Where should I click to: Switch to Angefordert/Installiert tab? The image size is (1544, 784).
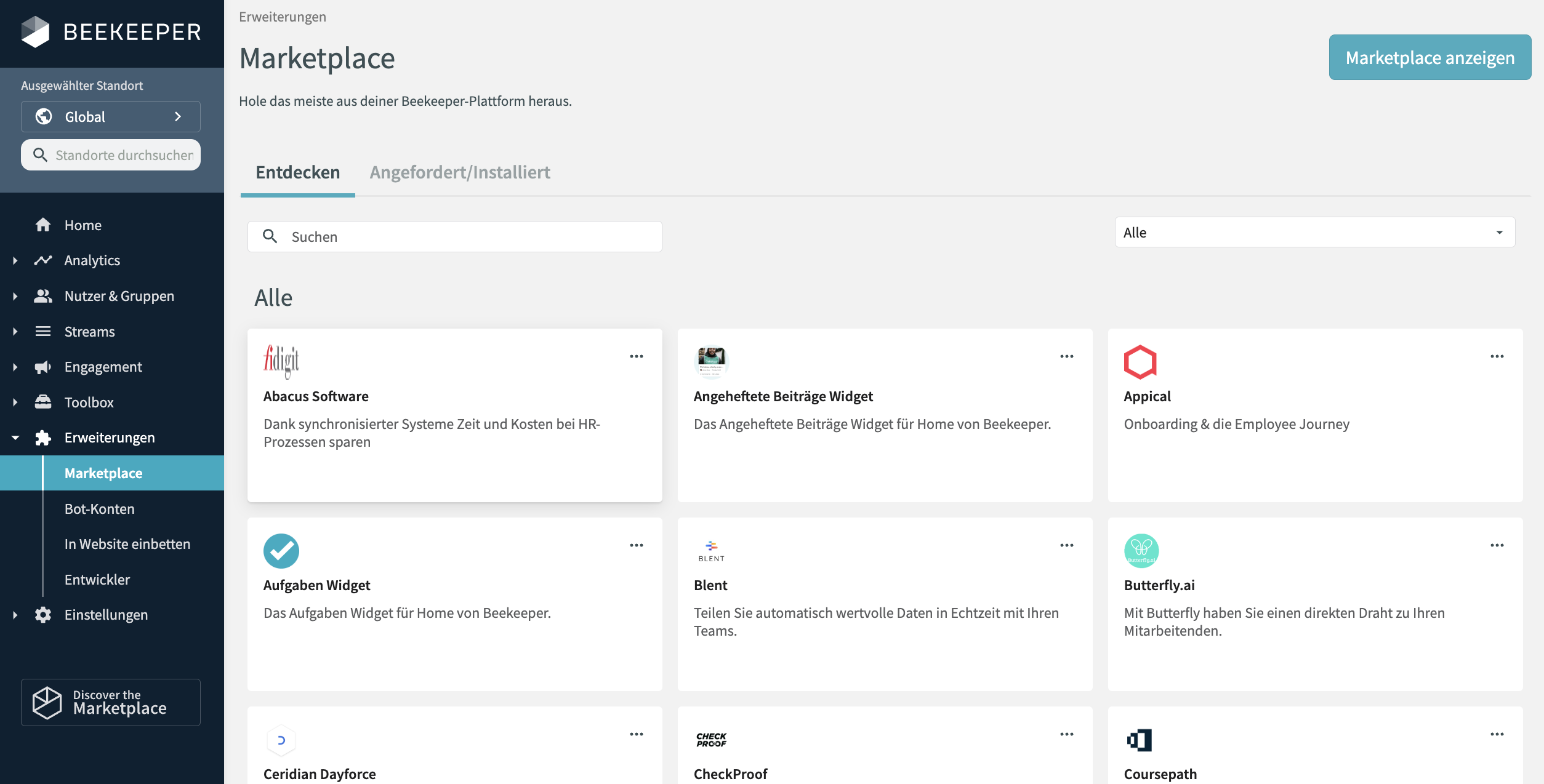459,172
